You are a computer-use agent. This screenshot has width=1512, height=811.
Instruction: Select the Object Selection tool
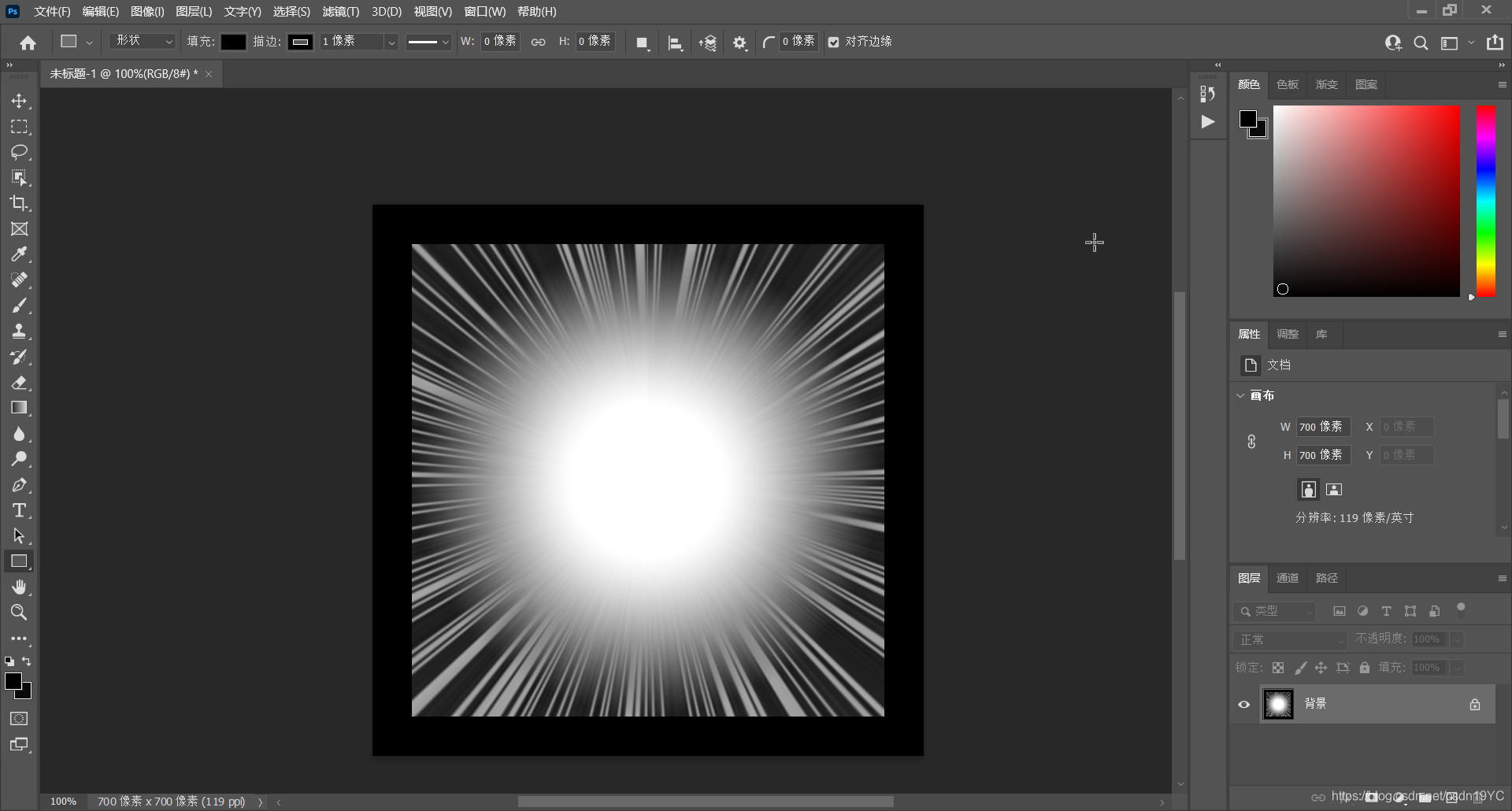coord(19,178)
